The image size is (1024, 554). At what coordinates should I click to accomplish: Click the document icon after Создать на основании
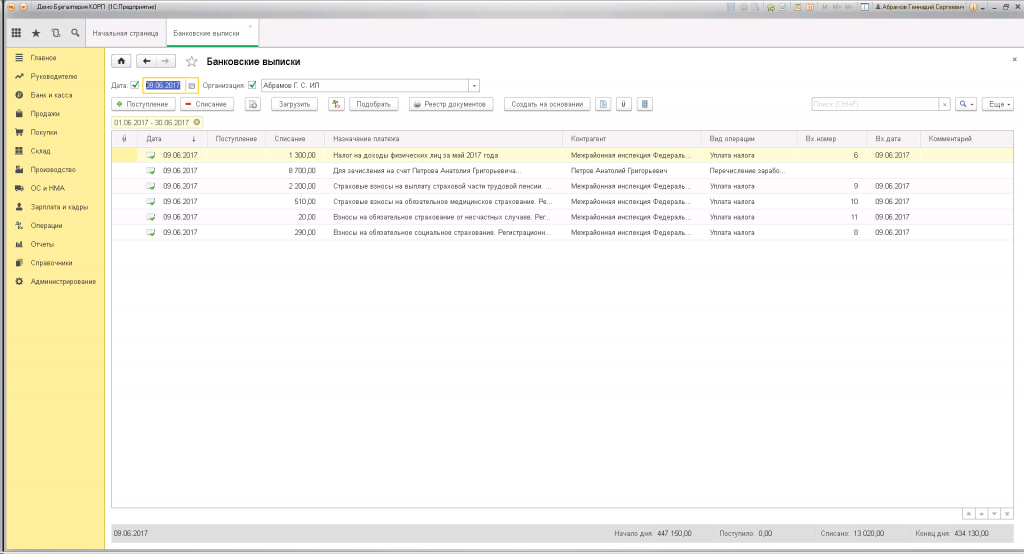pyautogui.click(x=603, y=104)
